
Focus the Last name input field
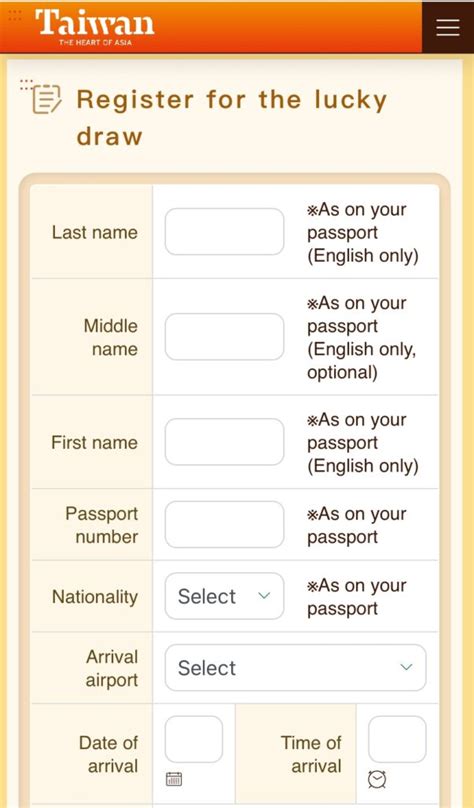(224, 231)
